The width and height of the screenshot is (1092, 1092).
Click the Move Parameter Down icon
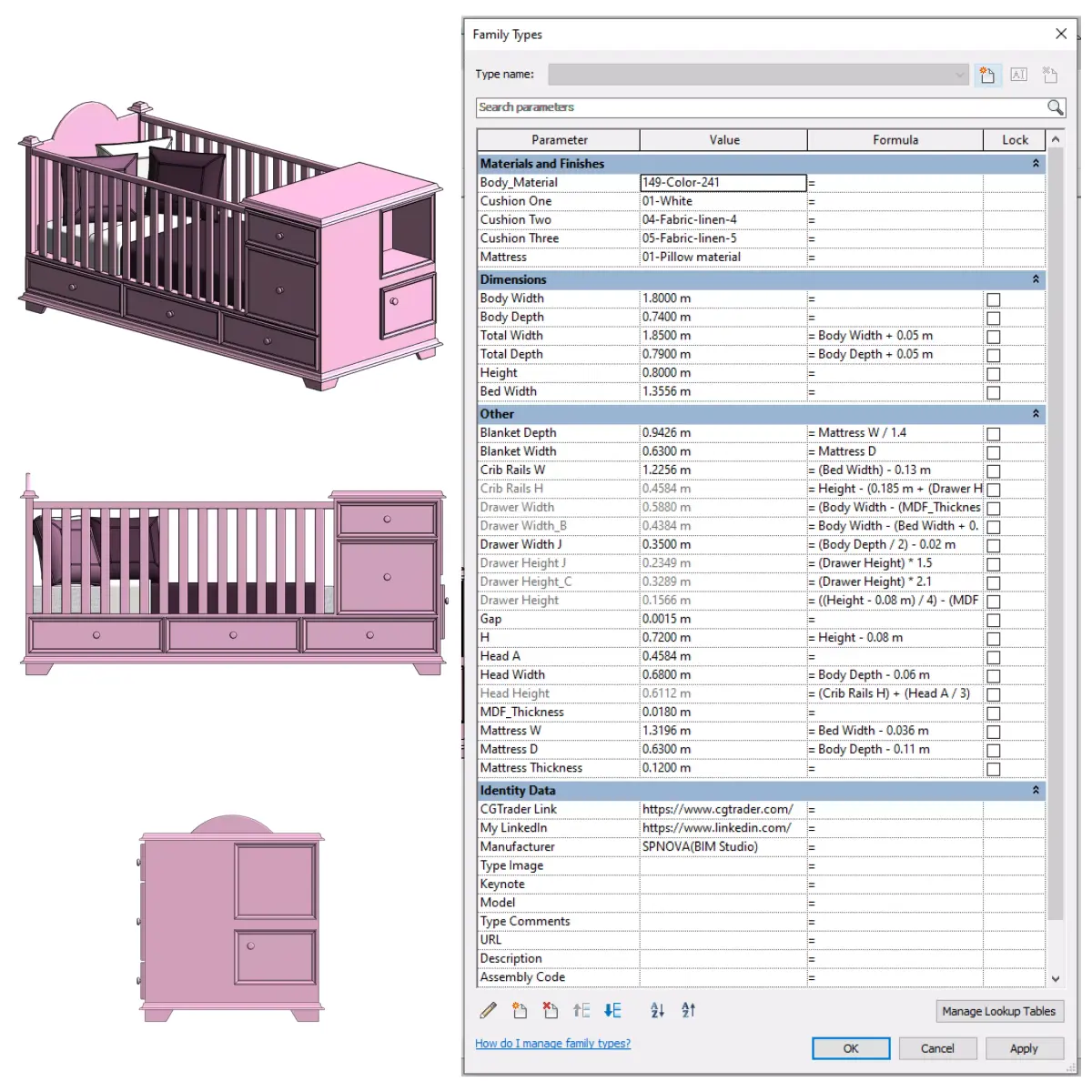612,1010
